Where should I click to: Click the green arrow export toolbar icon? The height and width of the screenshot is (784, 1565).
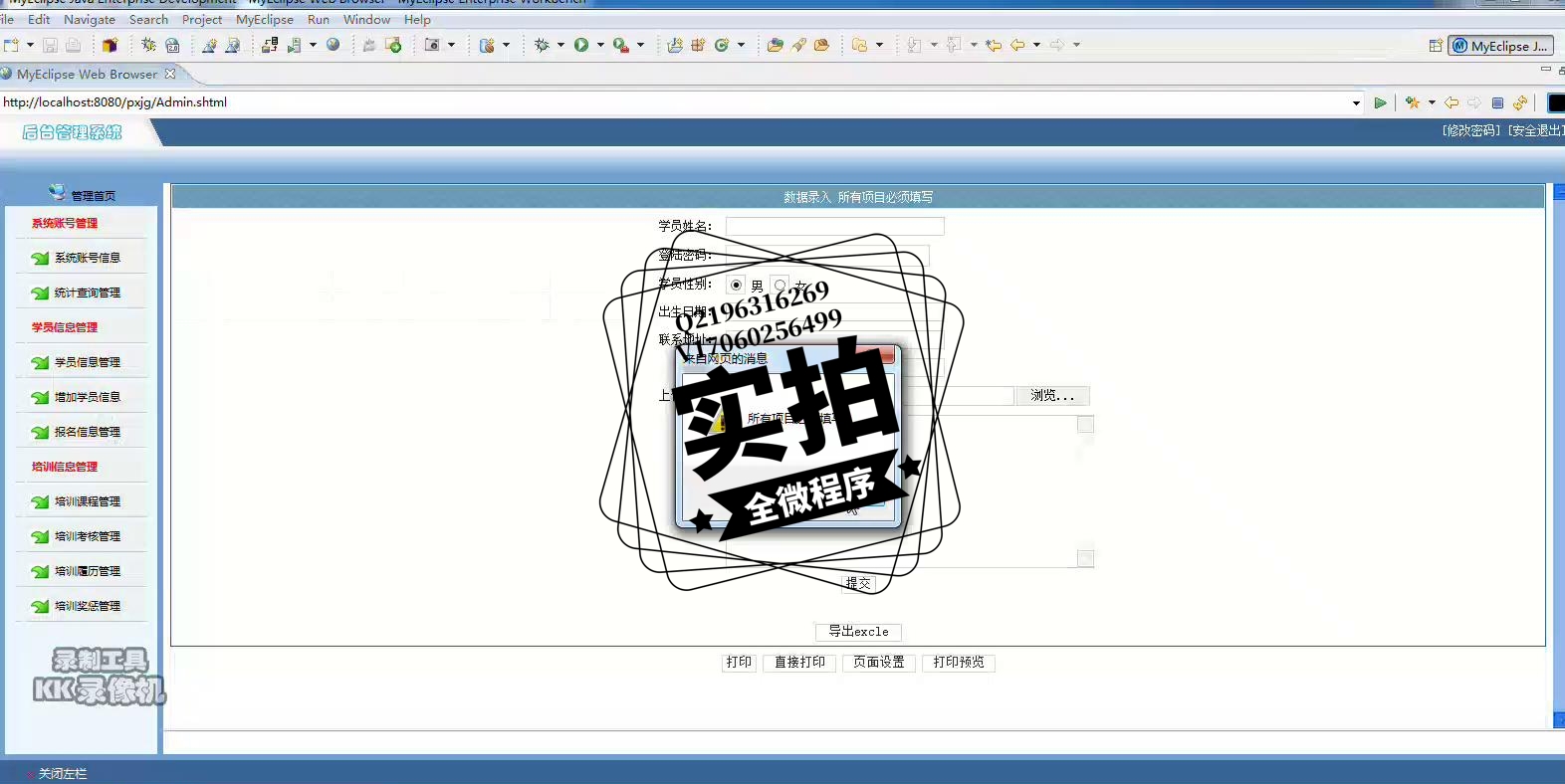393,45
